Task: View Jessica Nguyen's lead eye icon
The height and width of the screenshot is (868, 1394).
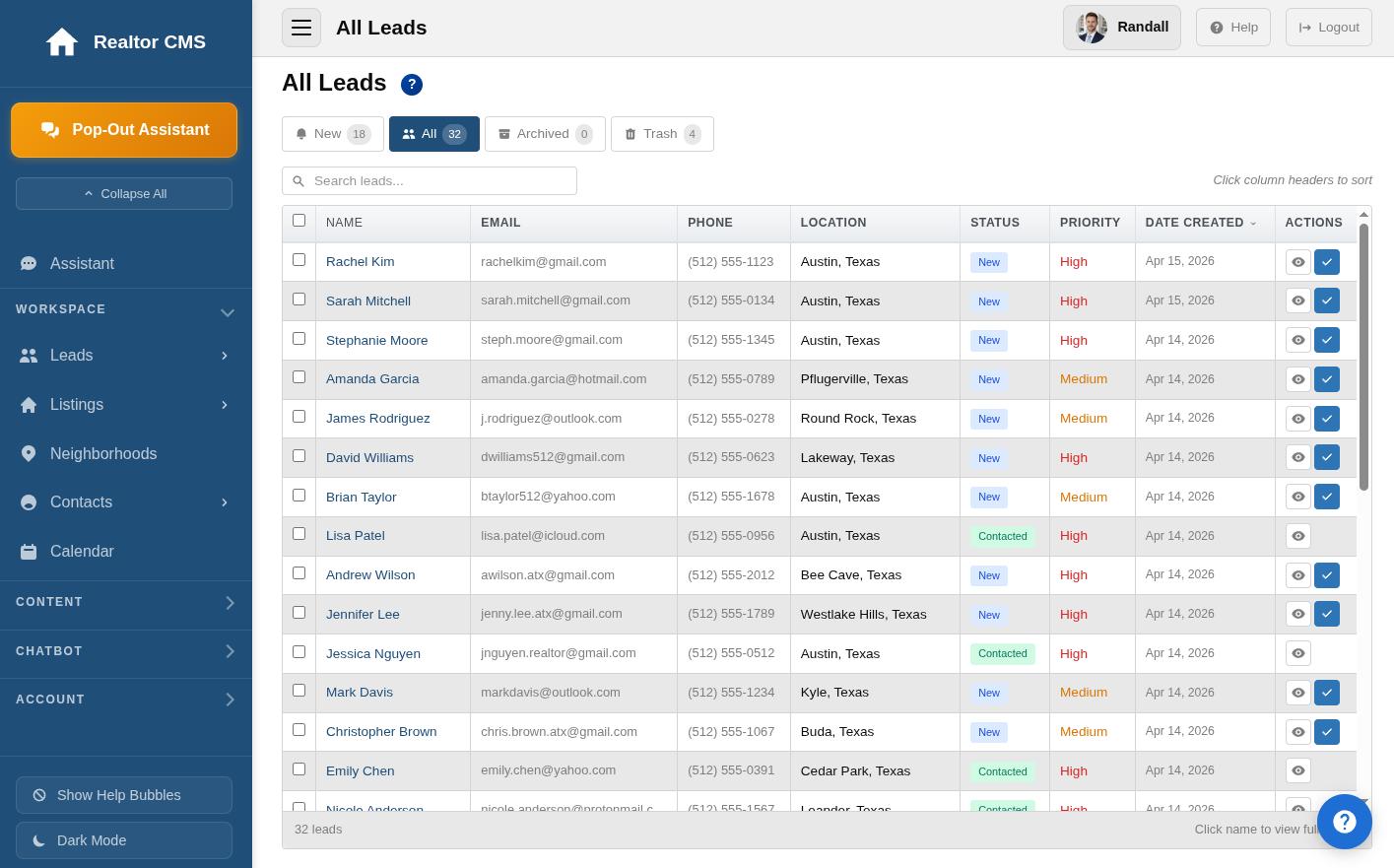Action: pyautogui.click(x=1298, y=653)
